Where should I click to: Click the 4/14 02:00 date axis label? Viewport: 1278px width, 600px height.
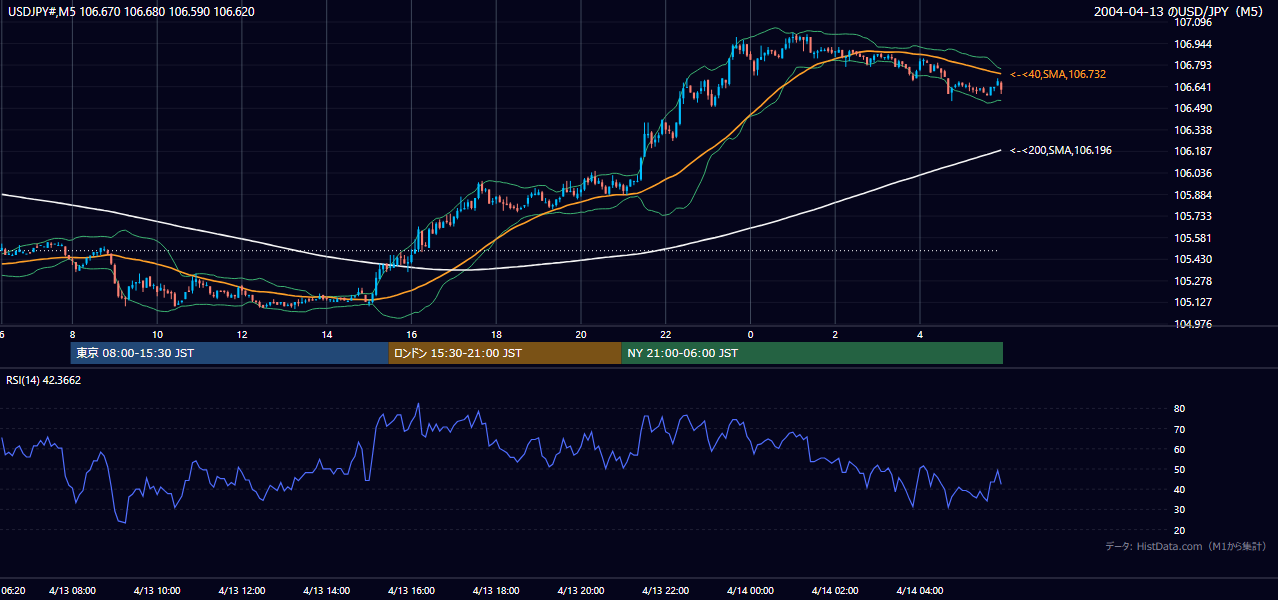pos(836,591)
